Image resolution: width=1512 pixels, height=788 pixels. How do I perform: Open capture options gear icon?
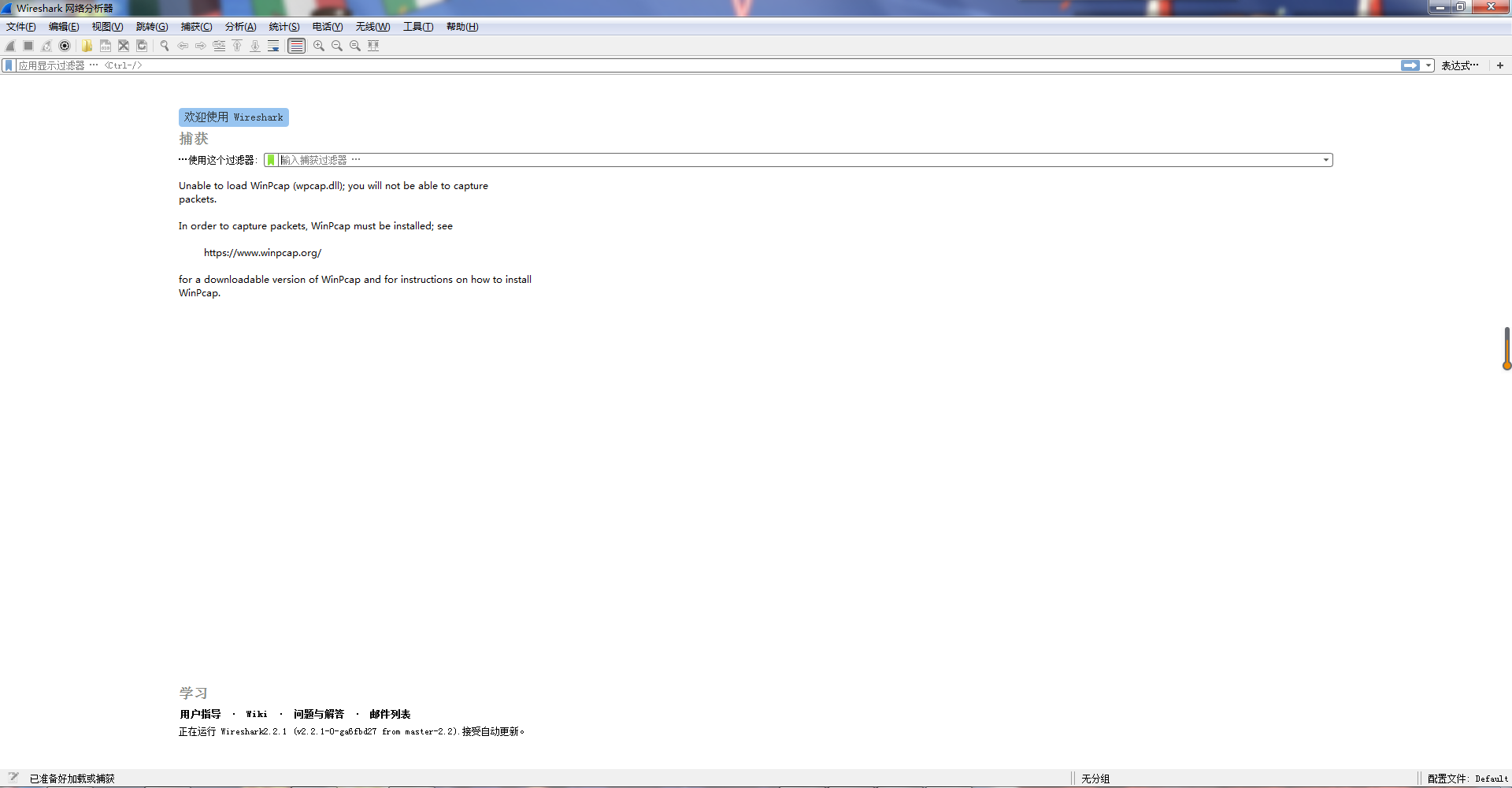coord(65,46)
